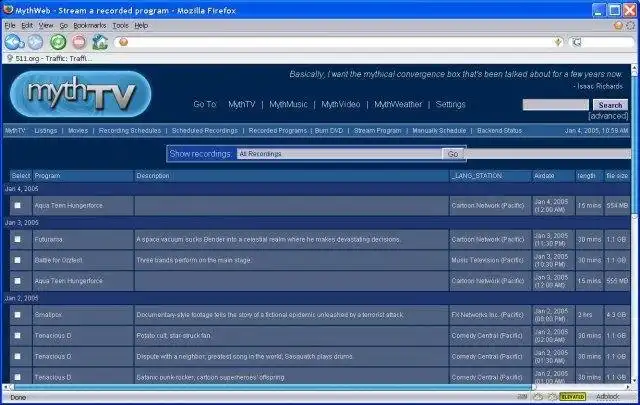Image resolution: width=640 pixels, height=405 pixels.
Task: Click the vertical scrollbar up arrow
Action: (x=635, y=68)
